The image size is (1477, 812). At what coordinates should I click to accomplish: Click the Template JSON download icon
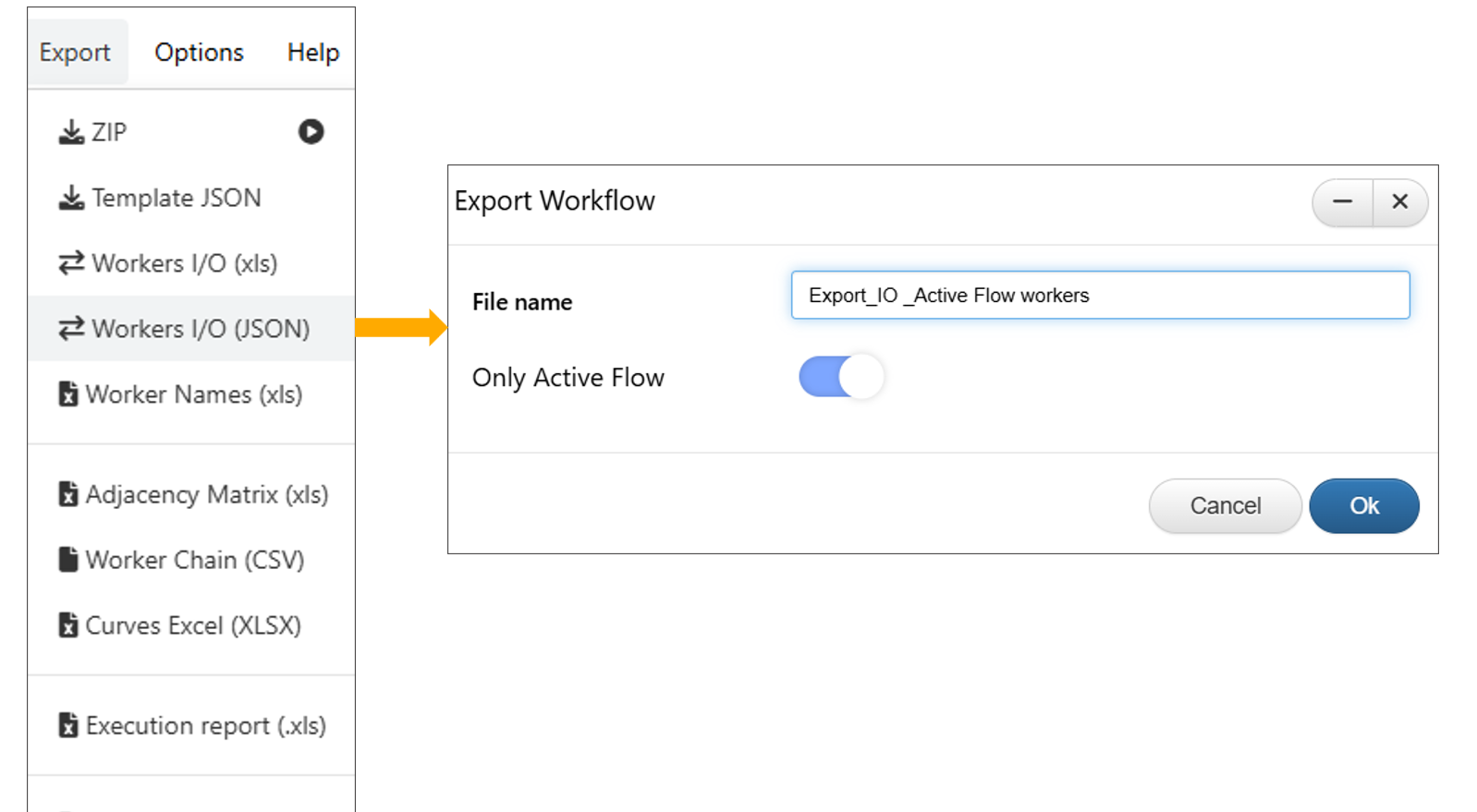[71, 199]
